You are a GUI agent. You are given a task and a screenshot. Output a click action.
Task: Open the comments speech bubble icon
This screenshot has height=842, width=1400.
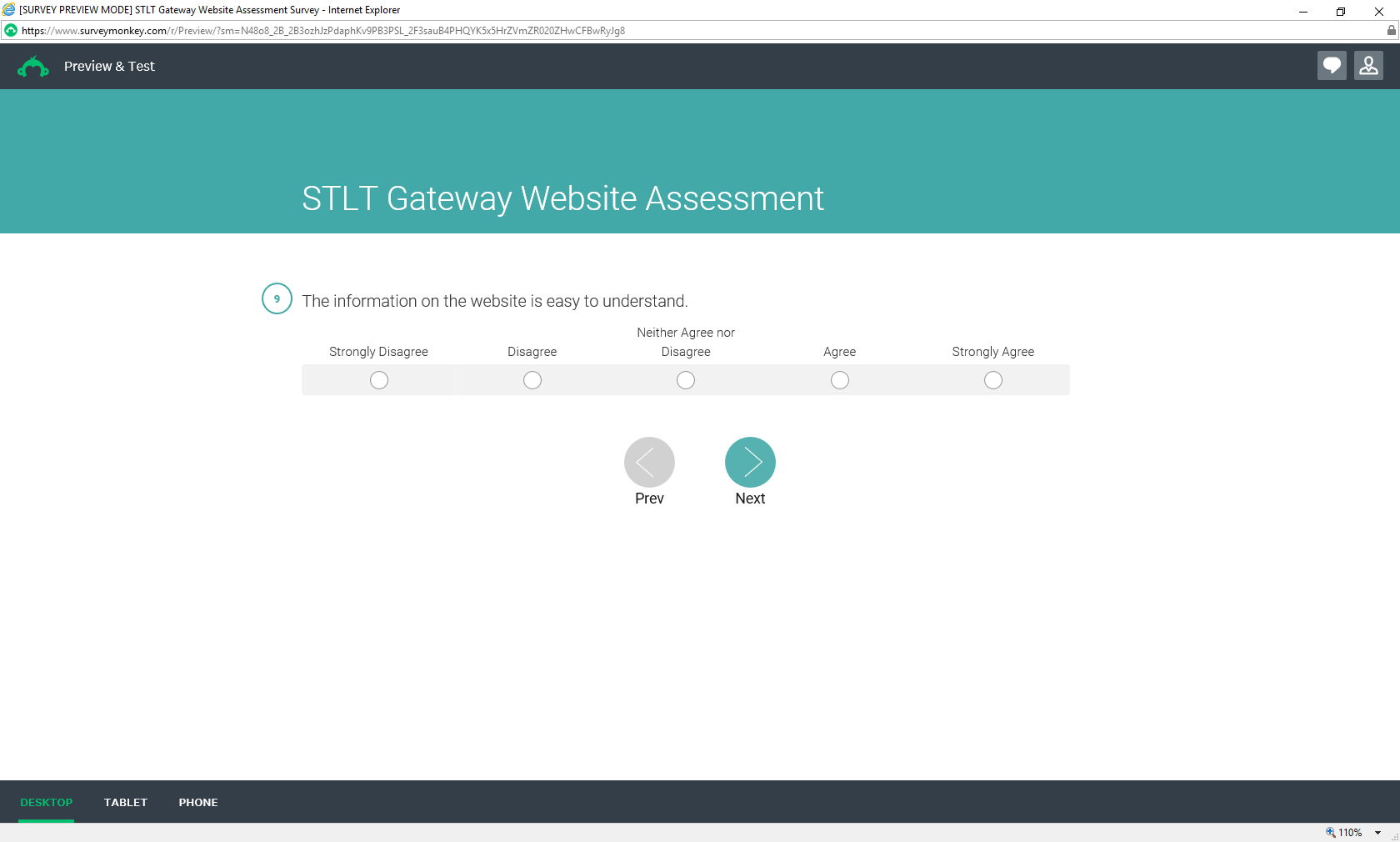pos(1332,66)
